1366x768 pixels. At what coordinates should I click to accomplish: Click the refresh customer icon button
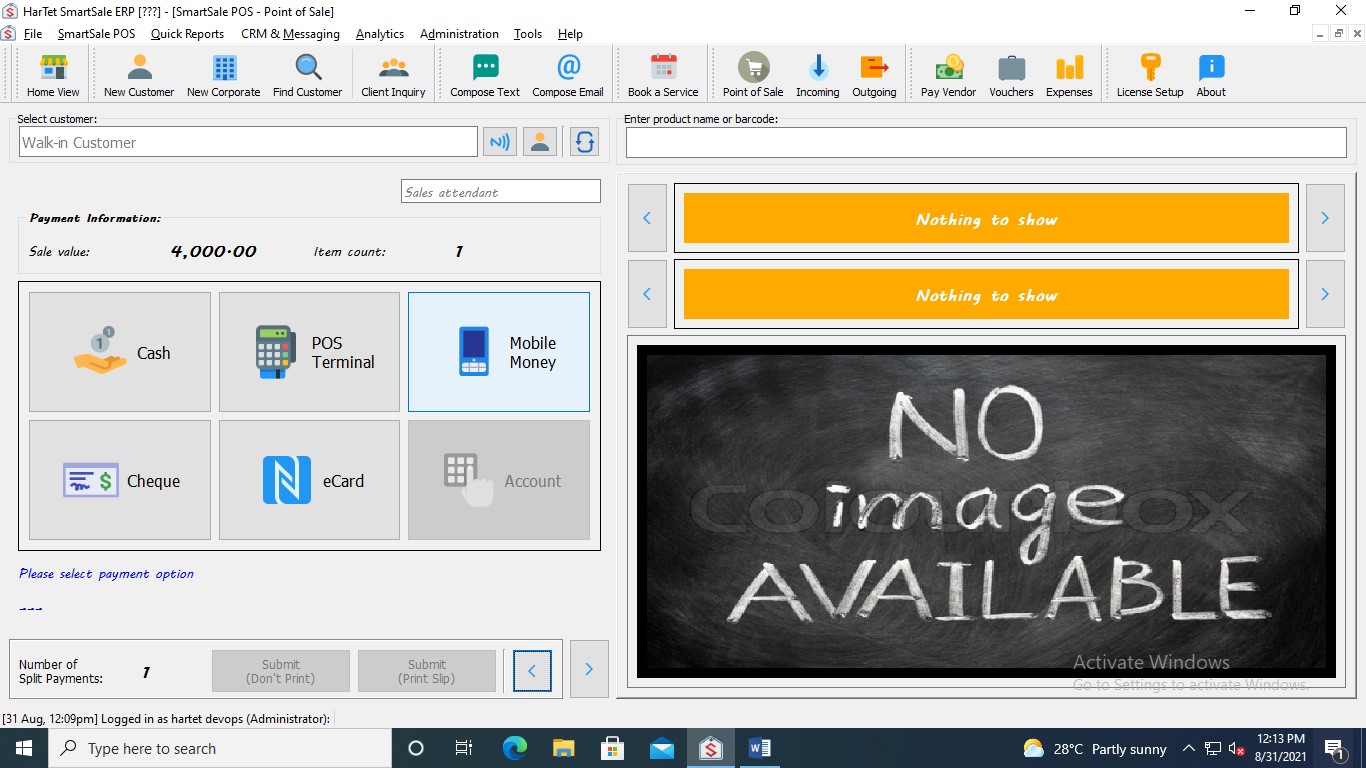pyautogui.click(x=584, y=142)
